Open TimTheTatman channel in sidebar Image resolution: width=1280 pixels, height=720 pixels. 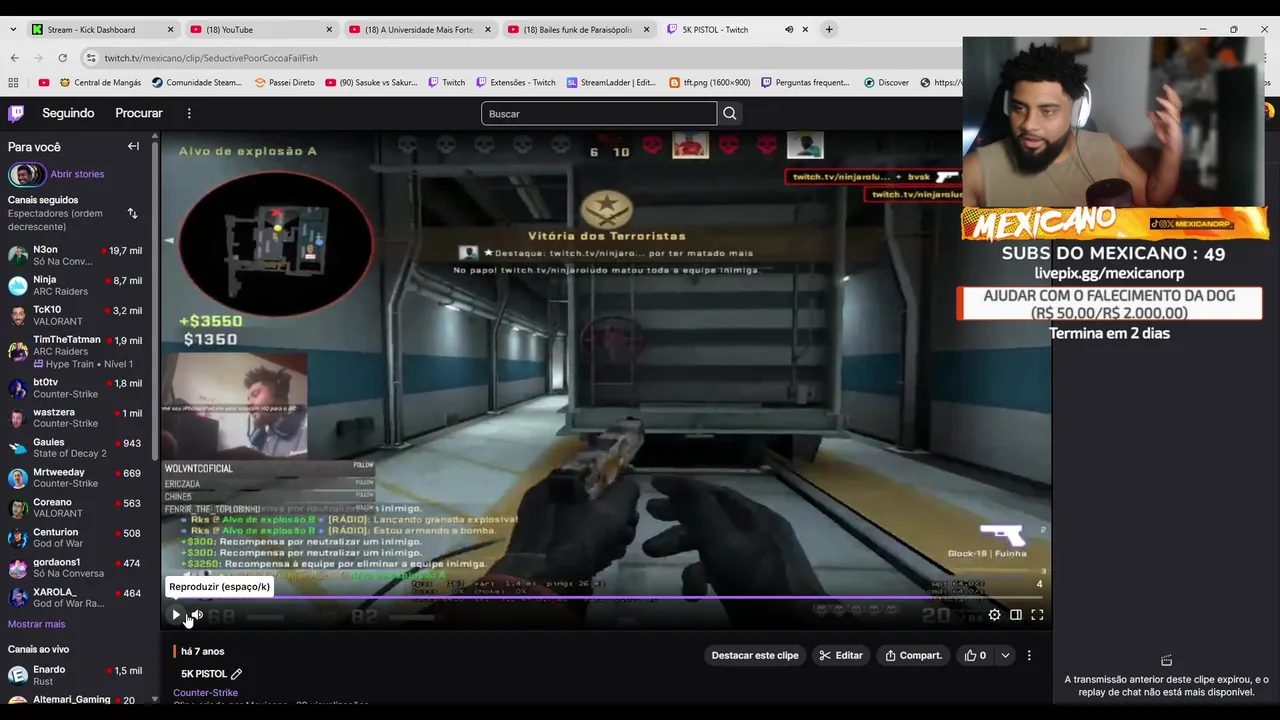pos(75,351)
